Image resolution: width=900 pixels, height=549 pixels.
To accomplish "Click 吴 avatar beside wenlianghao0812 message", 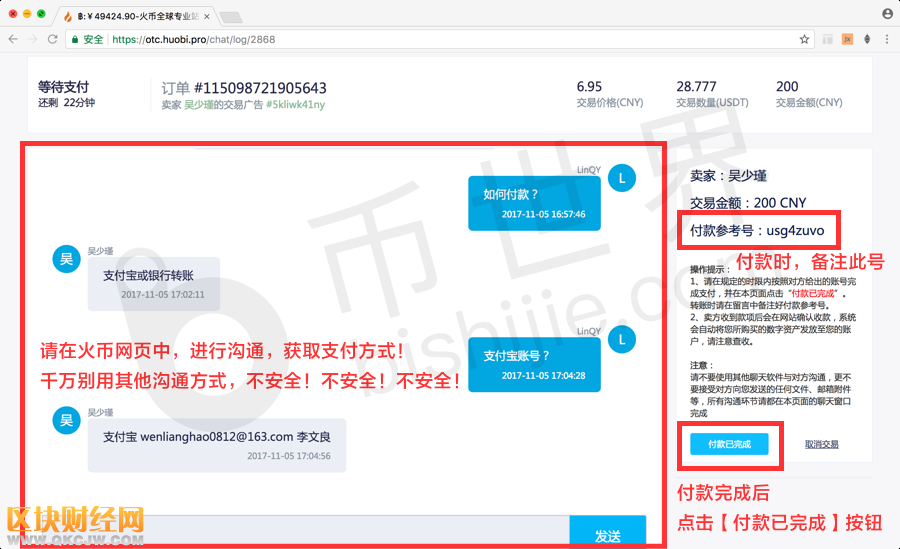I will click(x=67, y=420).
